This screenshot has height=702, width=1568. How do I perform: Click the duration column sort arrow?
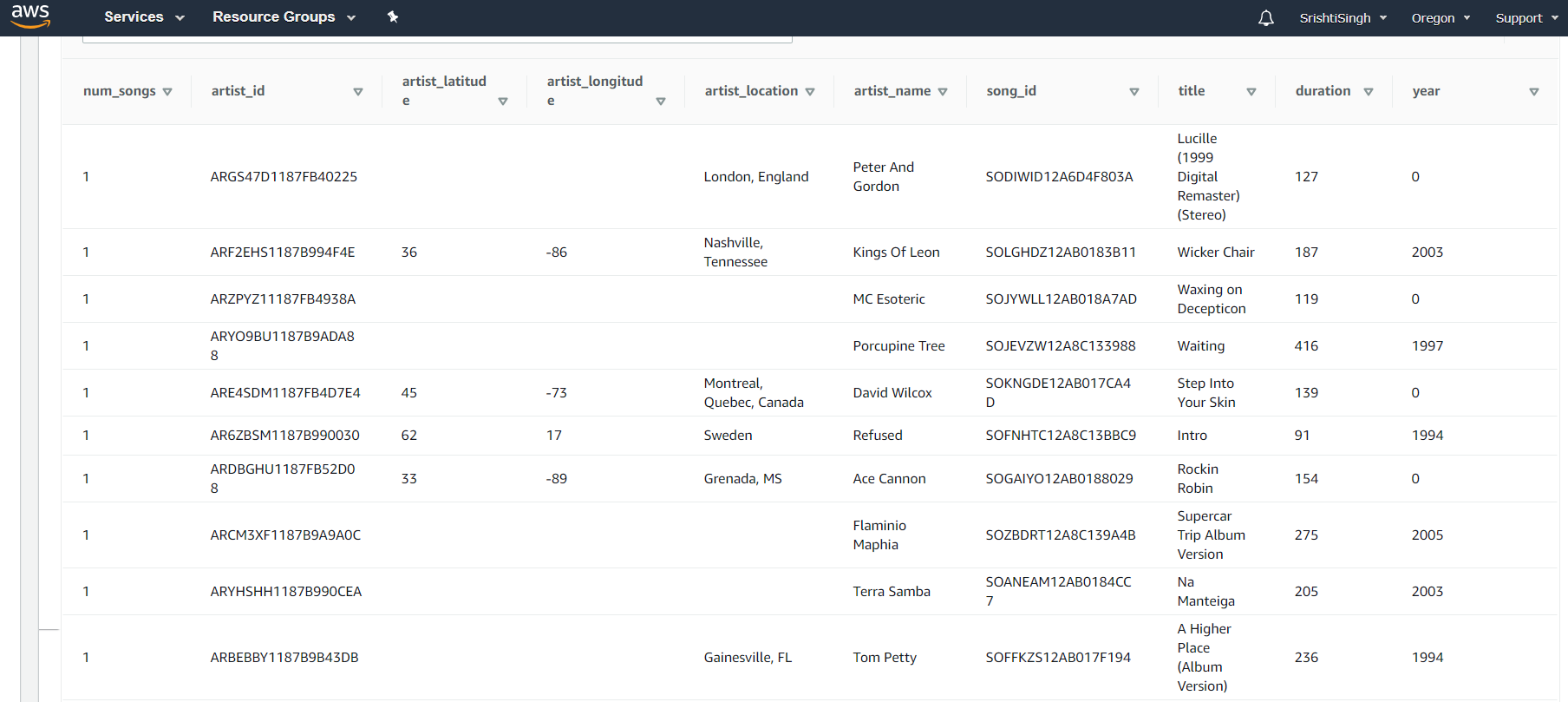click(1369, 92)
